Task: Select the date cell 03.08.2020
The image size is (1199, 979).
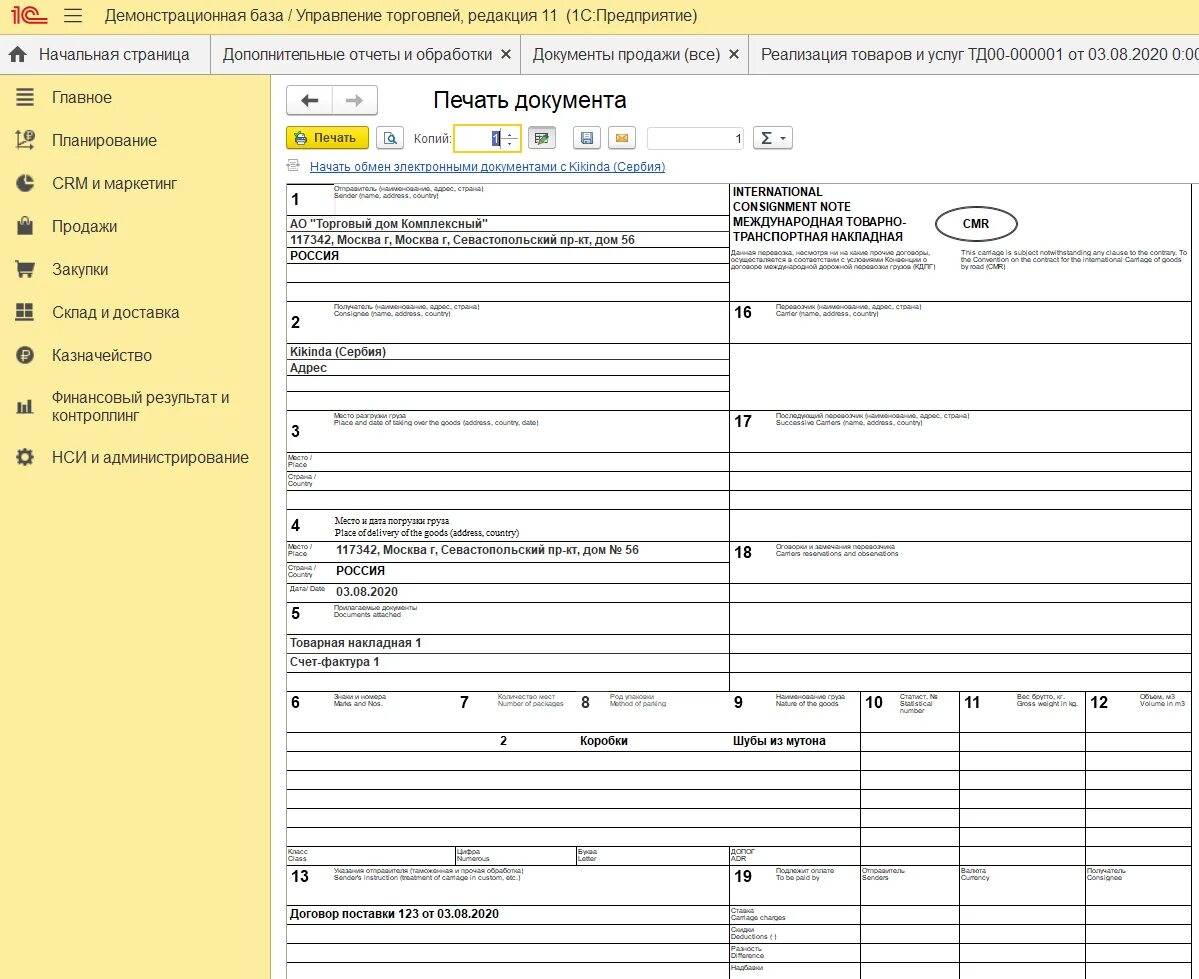Action: coord(531,591)
